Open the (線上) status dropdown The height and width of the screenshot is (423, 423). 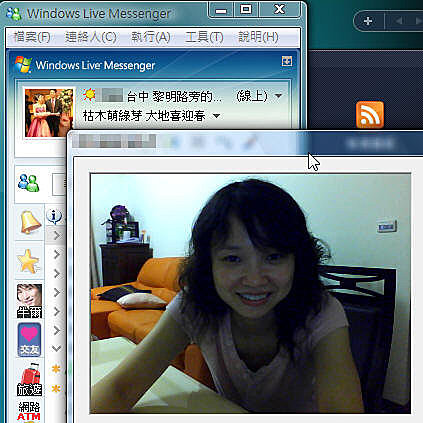pyautogui.click(x=259, y=96)
